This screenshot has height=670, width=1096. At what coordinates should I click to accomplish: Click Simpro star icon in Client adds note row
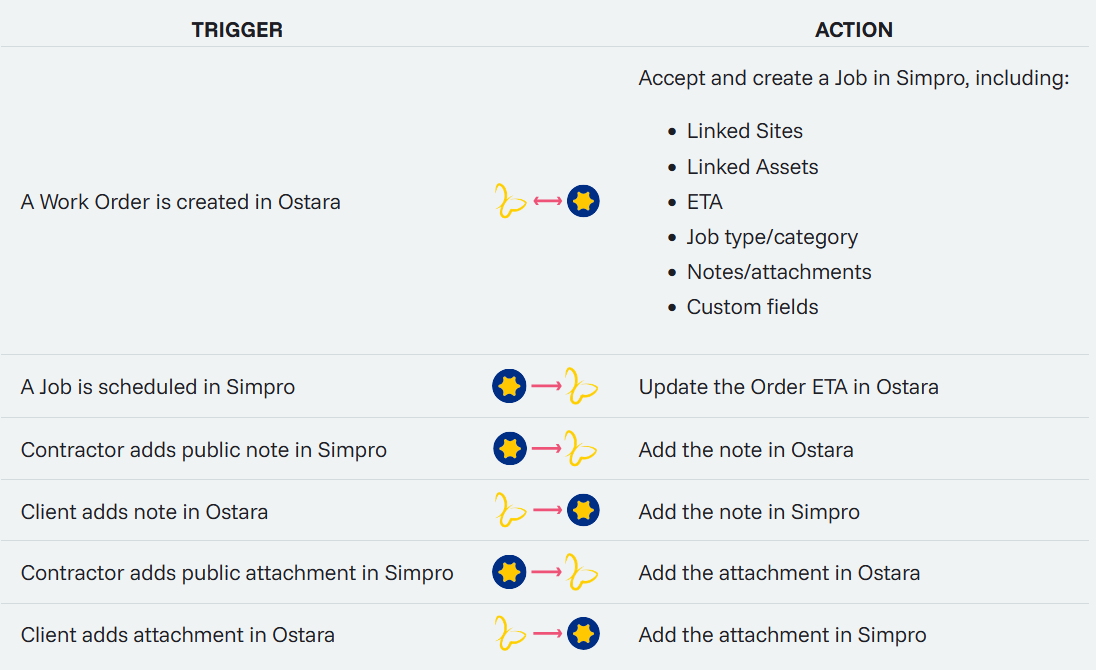pyautogui.click(x=583, y=511)
